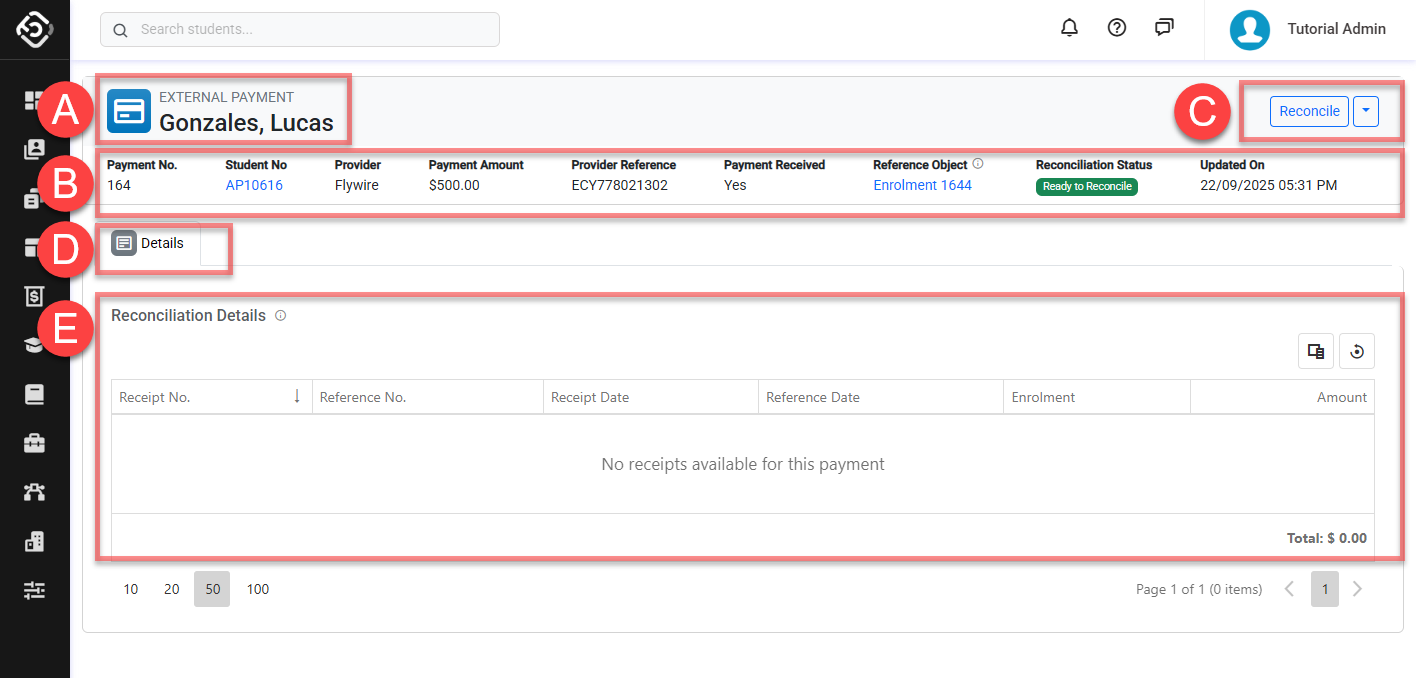Click the Reconcile button
This screenshot has width=1416, height=678.
[x=1309, y=112]
